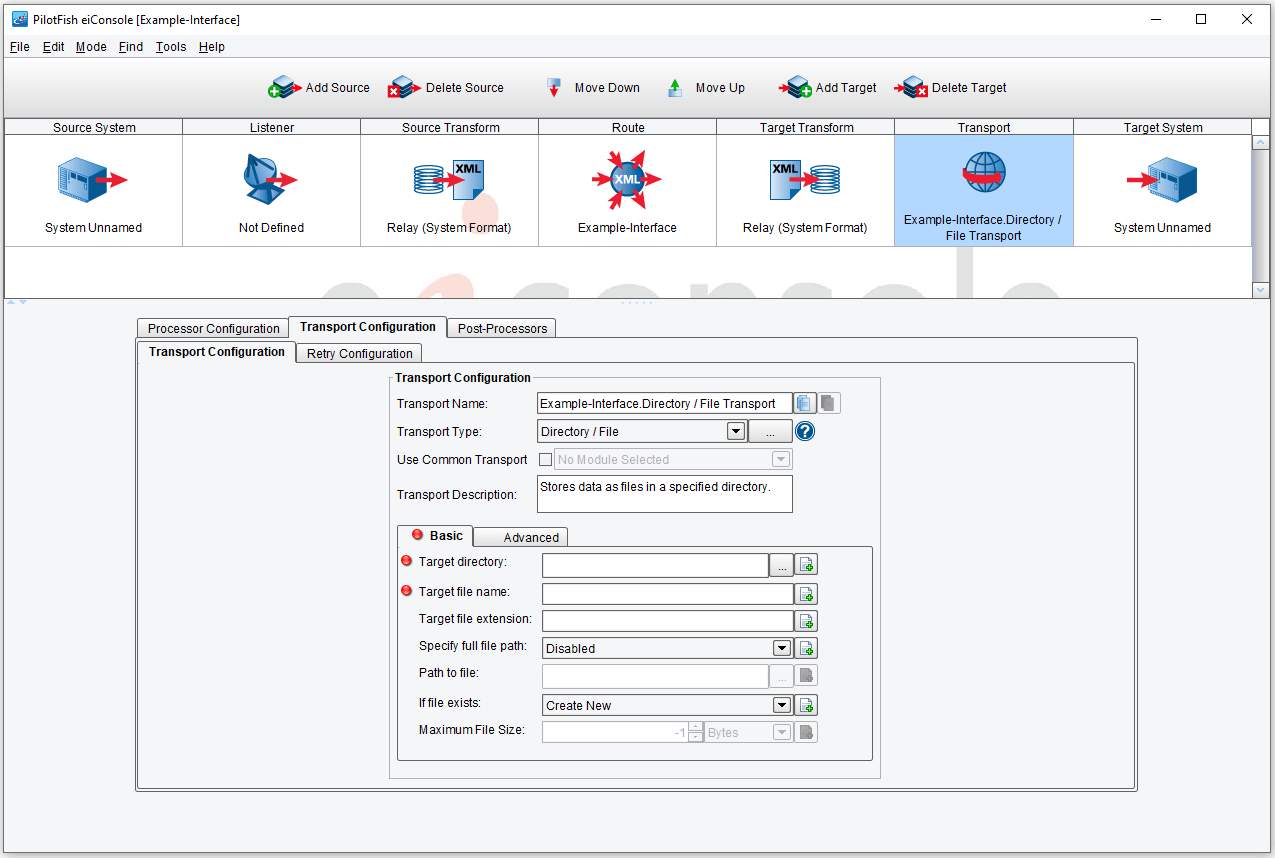This screenshot has height=858, width=1275.
Task: Click Add Source toolbar button
Action: tap(319, 88)
